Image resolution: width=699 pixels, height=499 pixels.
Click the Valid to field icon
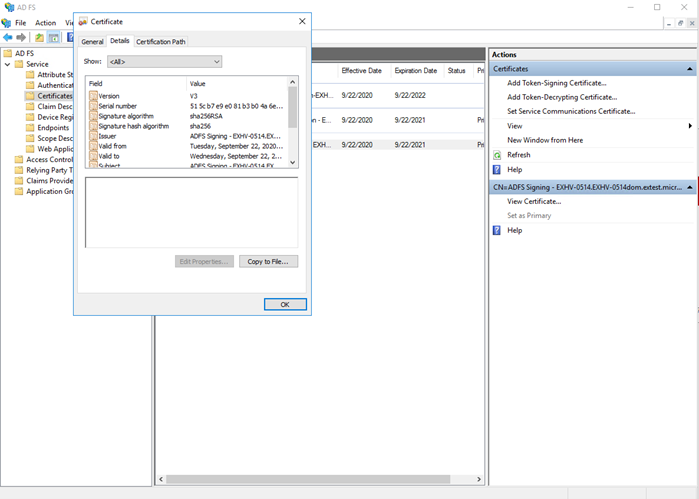(93, 156)
